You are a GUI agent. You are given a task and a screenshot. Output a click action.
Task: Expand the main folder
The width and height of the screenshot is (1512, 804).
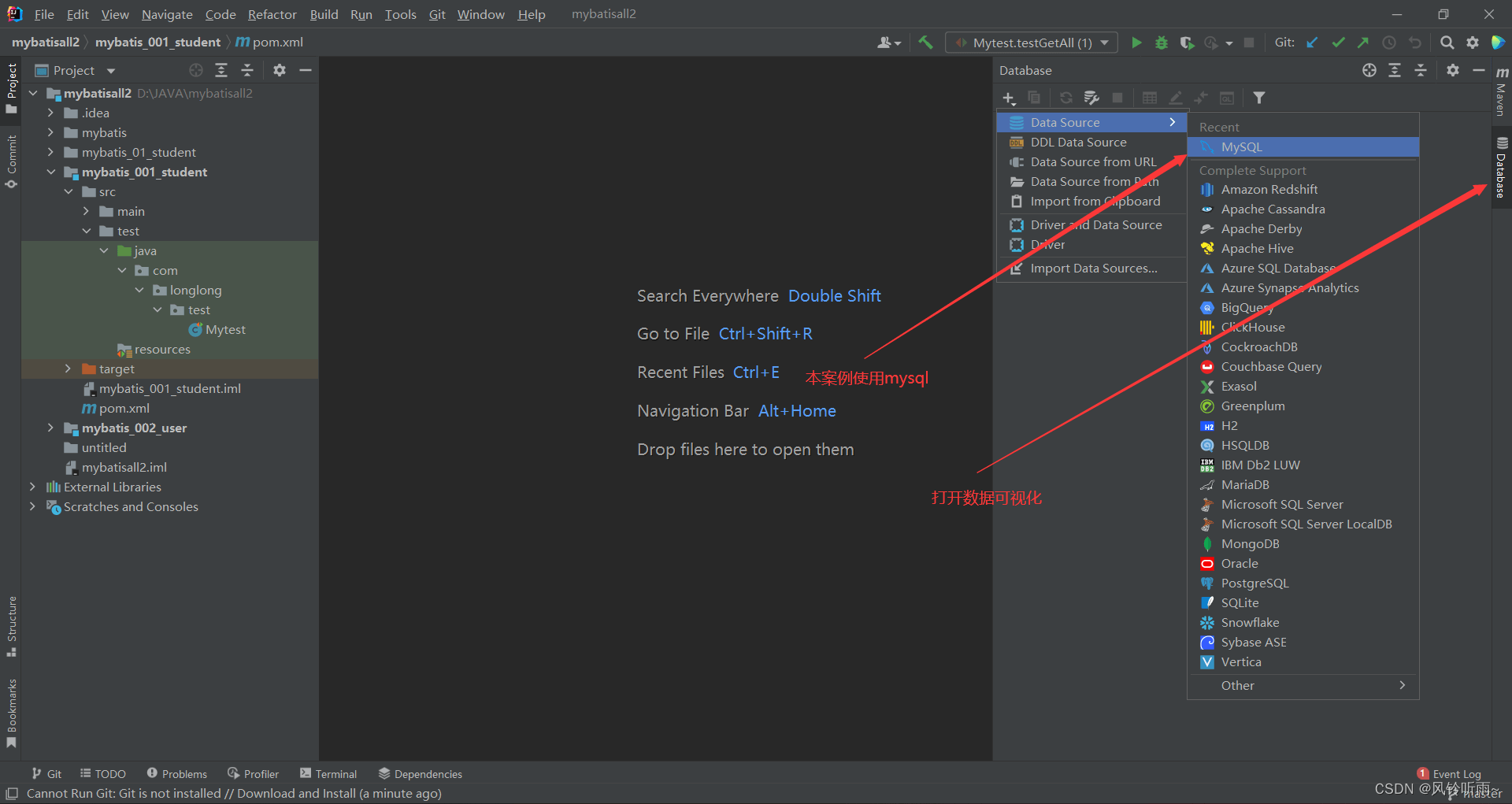coord(86,211)
